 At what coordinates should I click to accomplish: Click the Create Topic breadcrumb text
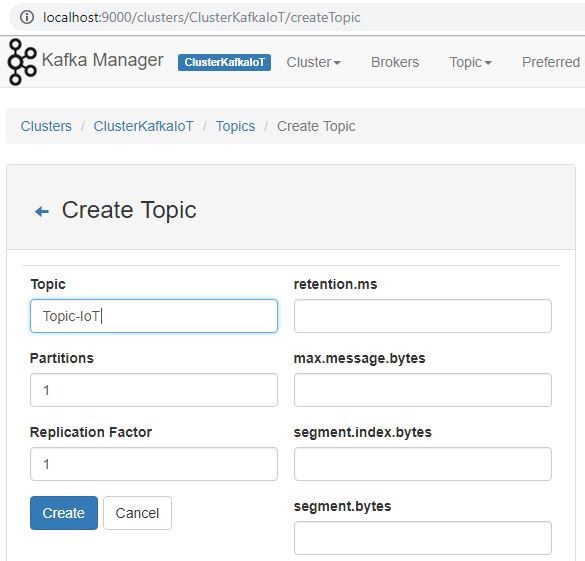(x=316, y=126)
